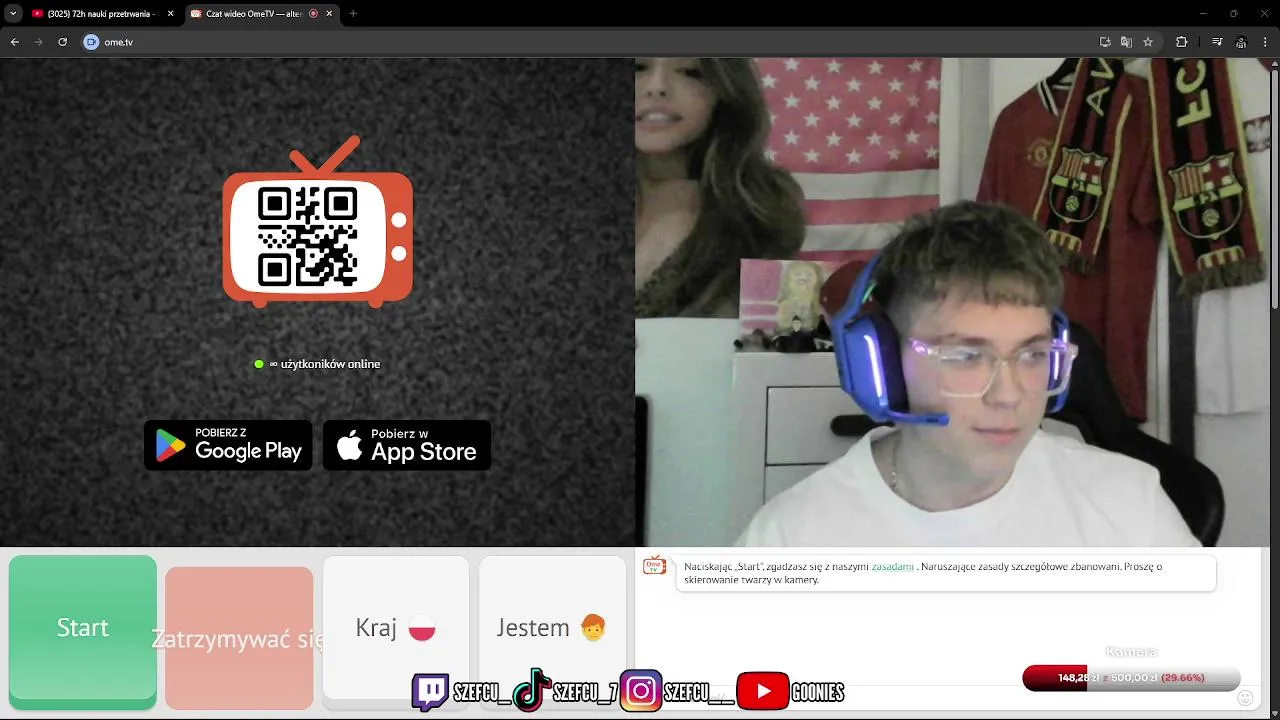The height and width of the screenshot is (720, 1280).
Task: Go forward to the next page
Action: (x=38, y=42)
